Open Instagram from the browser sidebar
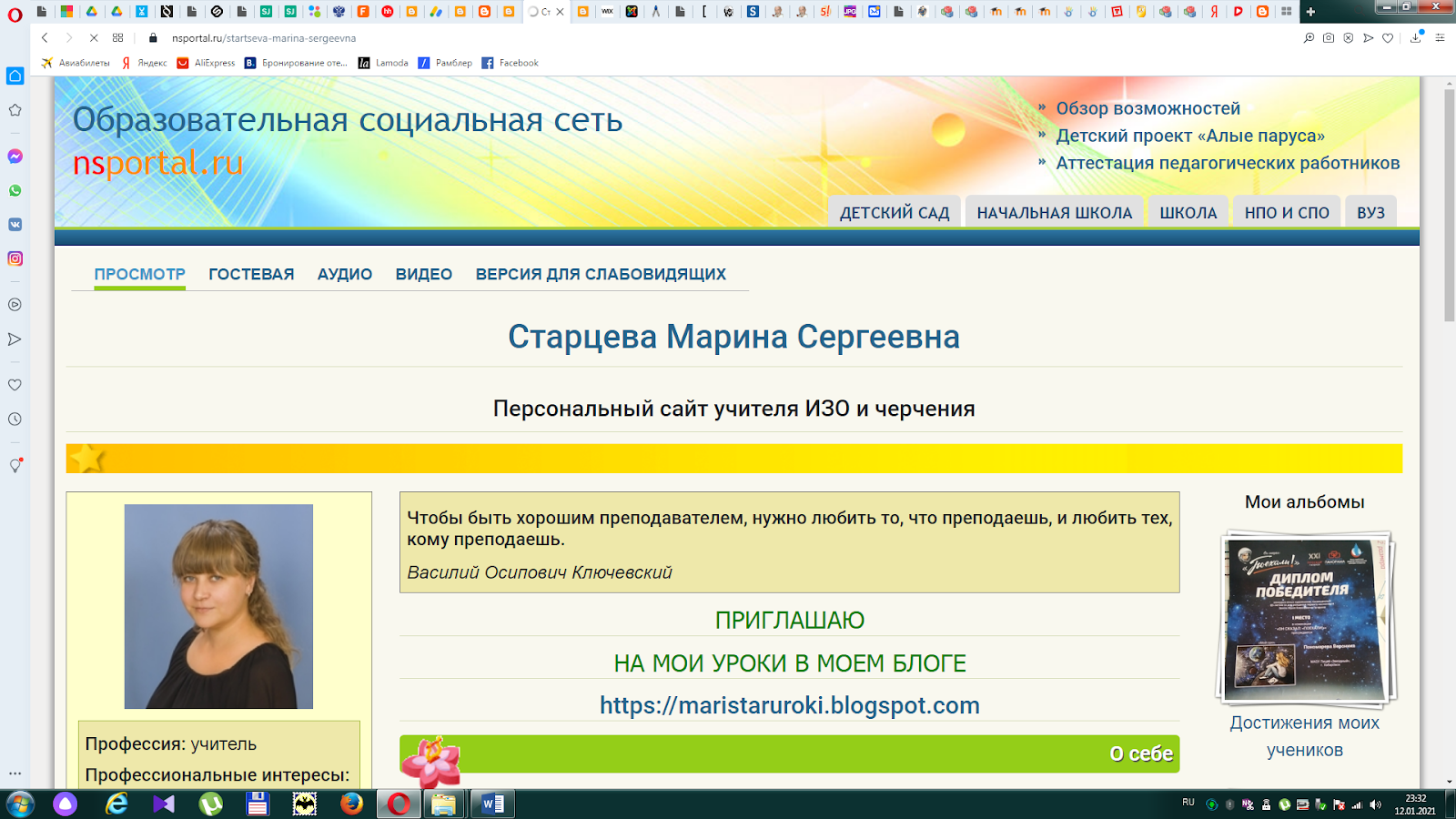Viewport: 1456px width, 819px height. coord(14,258)
